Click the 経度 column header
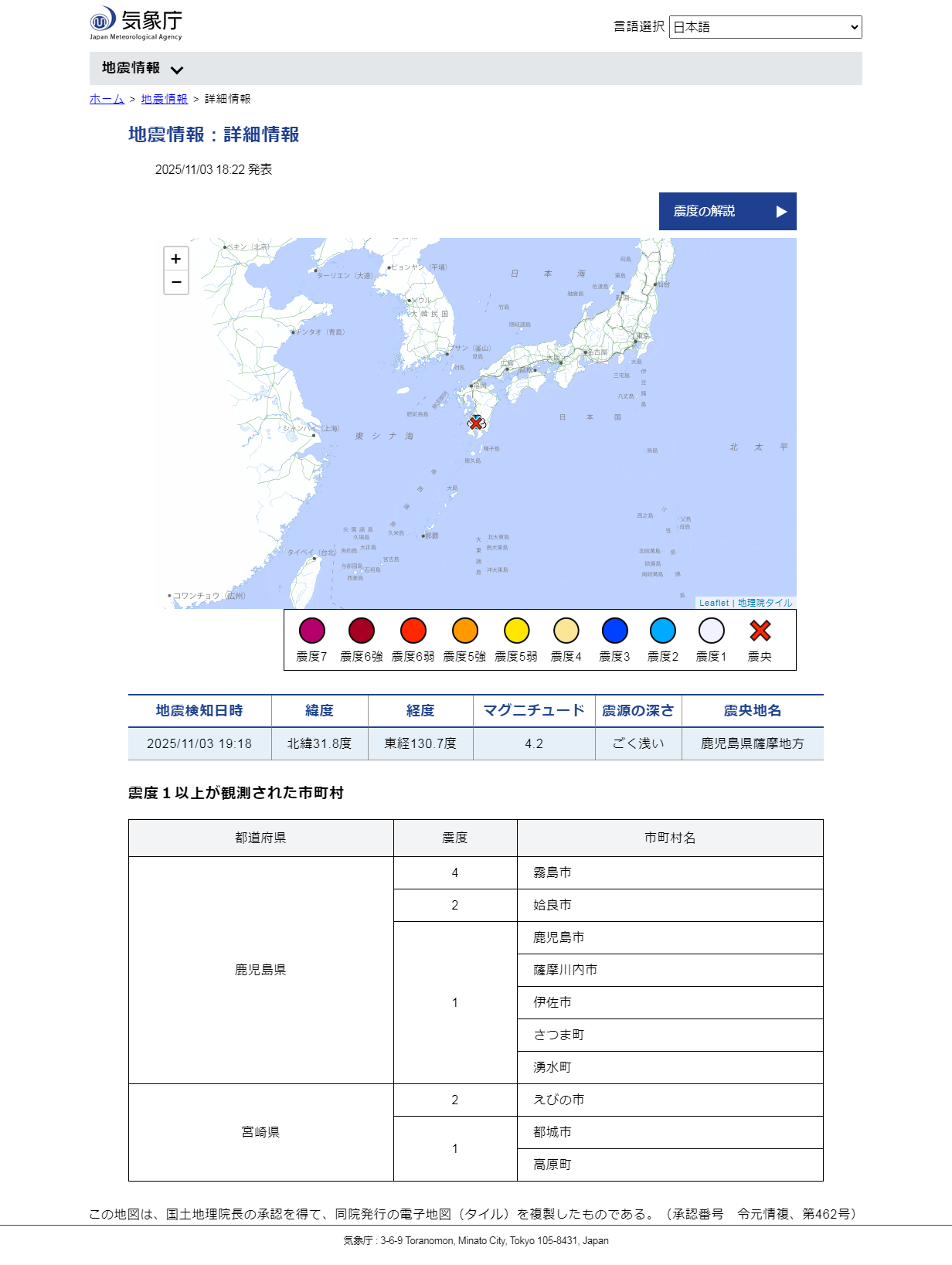952x1265 pixels. click(x=420, y=711)
